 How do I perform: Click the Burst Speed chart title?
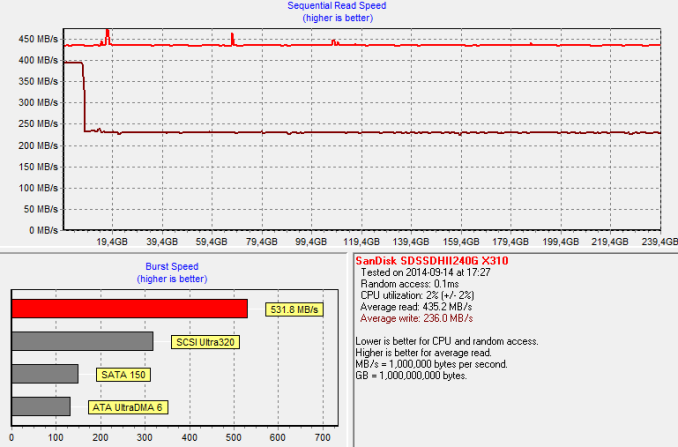coord(172,266)
